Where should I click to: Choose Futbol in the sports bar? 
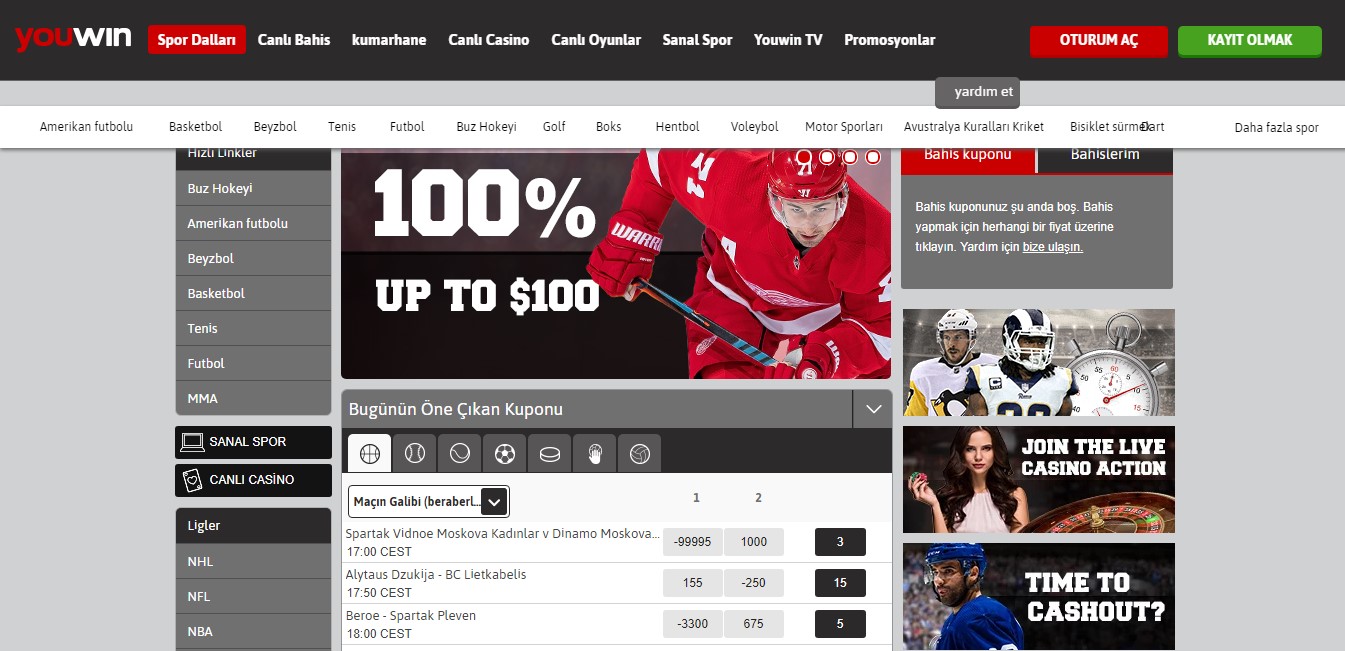coord(407,127)
